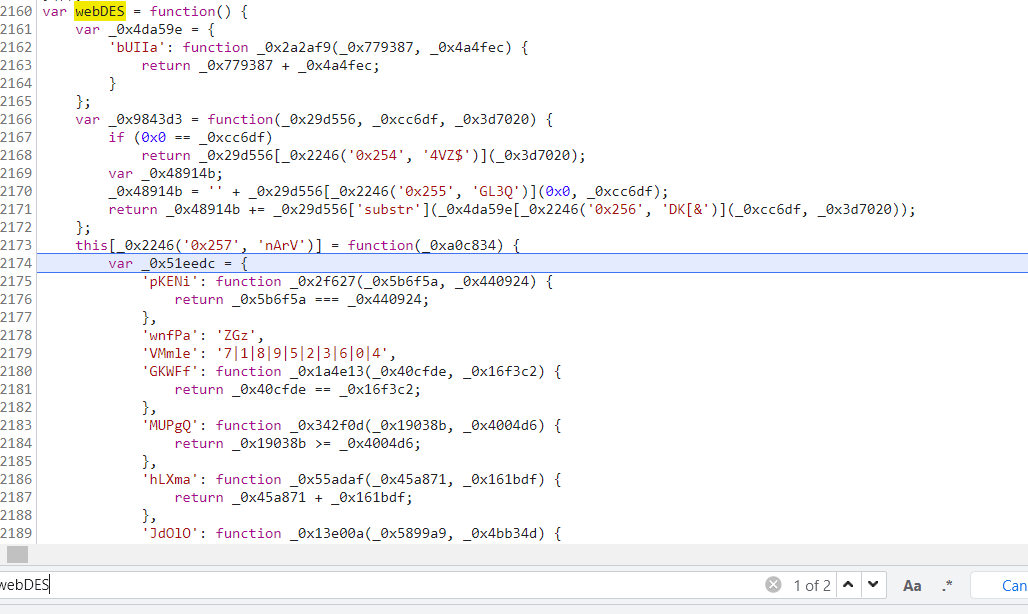Click the 'pKENi' property key

click(x=170, y=281)
